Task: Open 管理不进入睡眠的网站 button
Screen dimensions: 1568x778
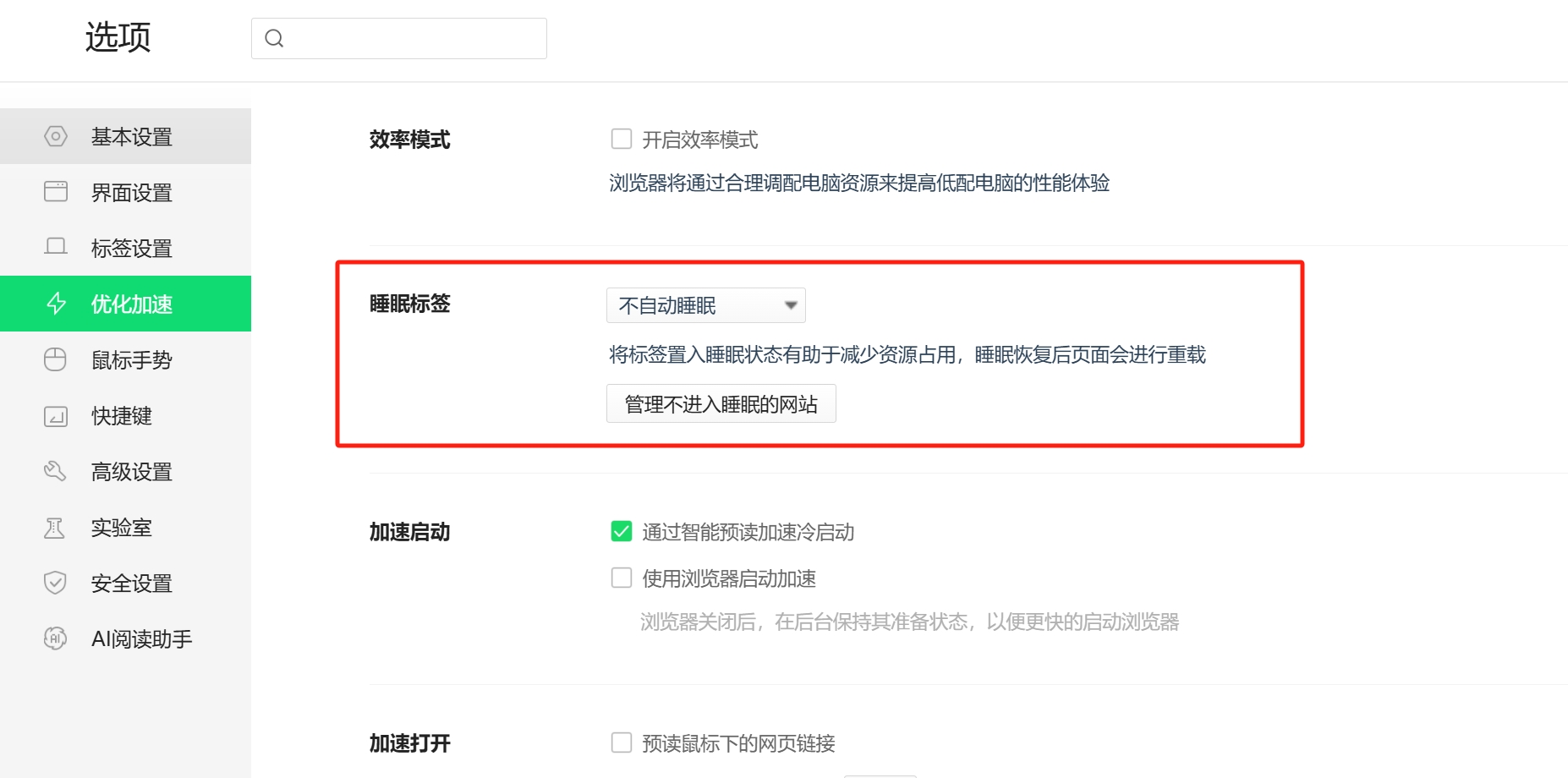Action: [721, 403]
